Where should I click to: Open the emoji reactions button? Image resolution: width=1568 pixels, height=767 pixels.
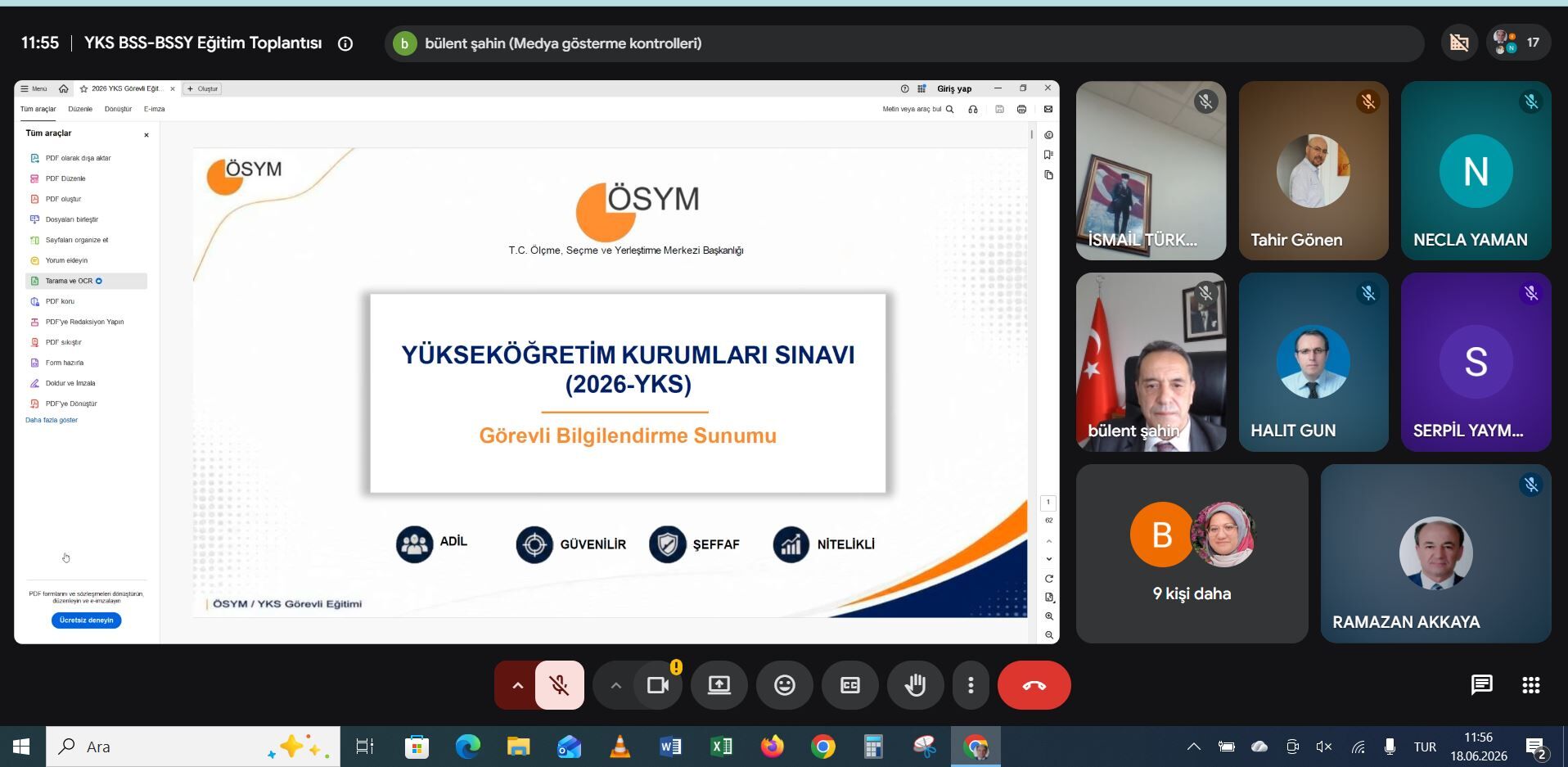point(785,685)
